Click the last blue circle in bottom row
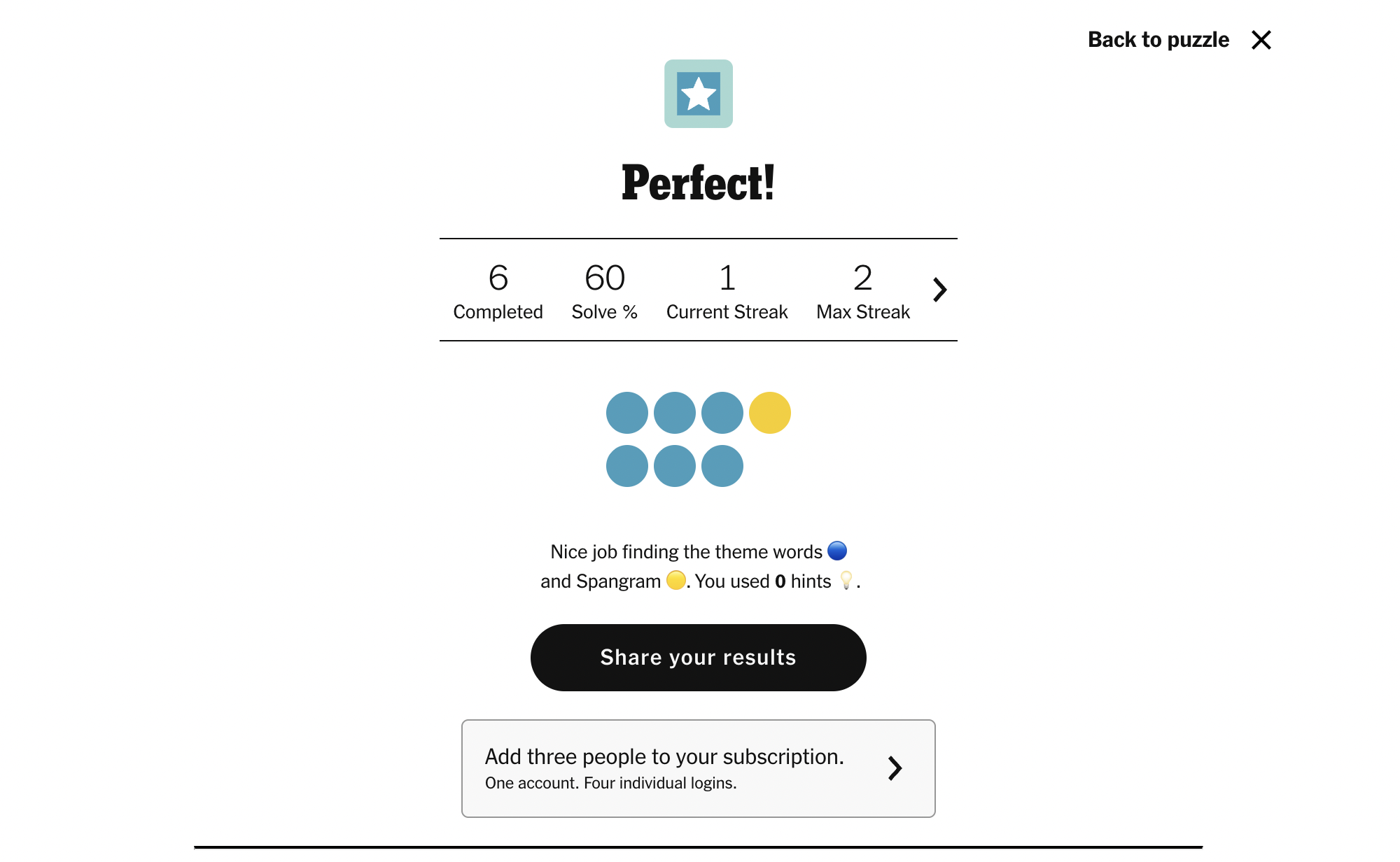This screenshot has width=1400, height=862. pyautogui.click(x=722, y=466)
